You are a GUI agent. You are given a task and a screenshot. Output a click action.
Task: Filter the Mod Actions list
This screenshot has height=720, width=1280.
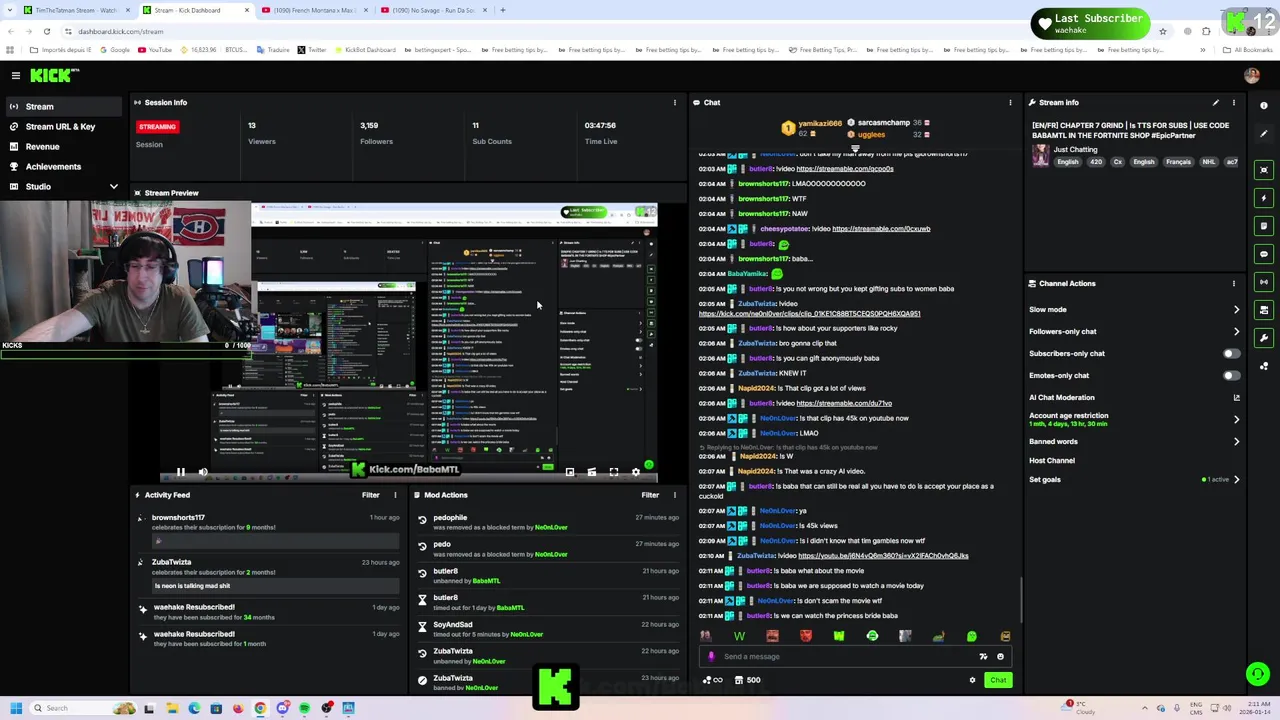coord(650,495)
